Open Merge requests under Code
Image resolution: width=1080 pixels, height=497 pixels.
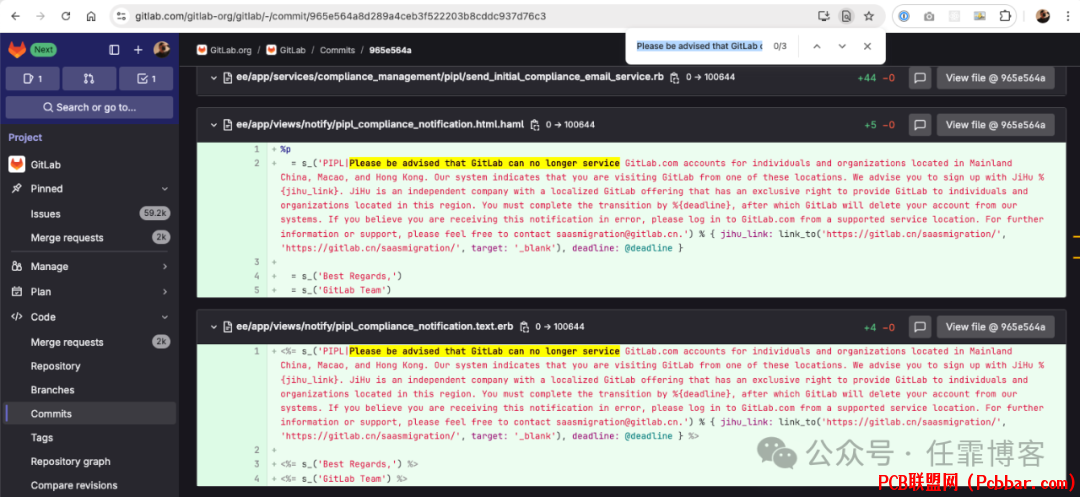(90, 342)
